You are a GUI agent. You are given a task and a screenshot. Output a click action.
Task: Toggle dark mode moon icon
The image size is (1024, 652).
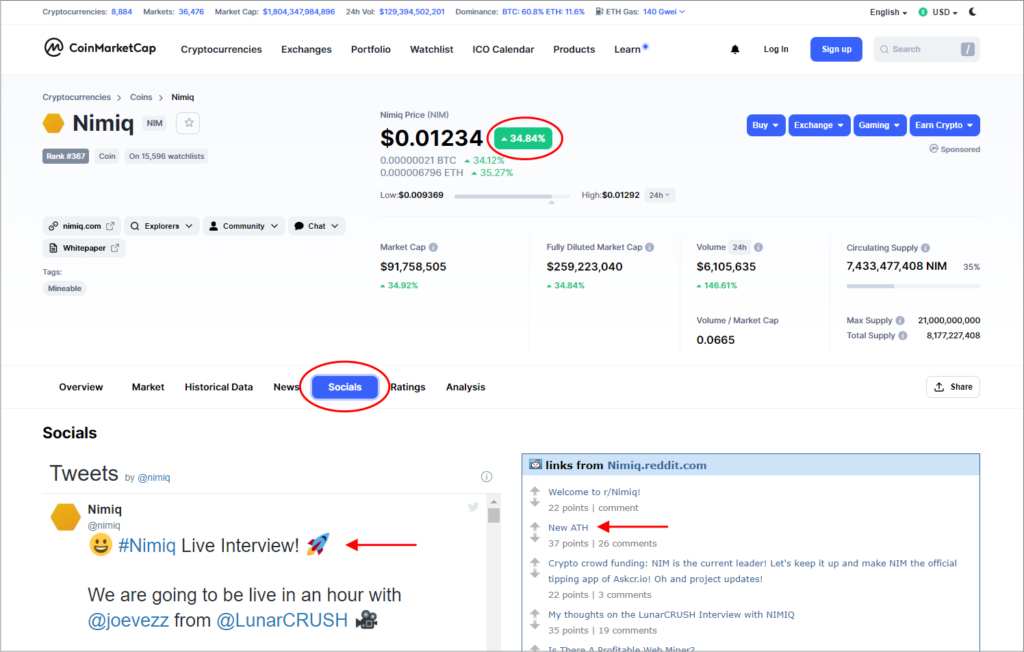[972, 12]
